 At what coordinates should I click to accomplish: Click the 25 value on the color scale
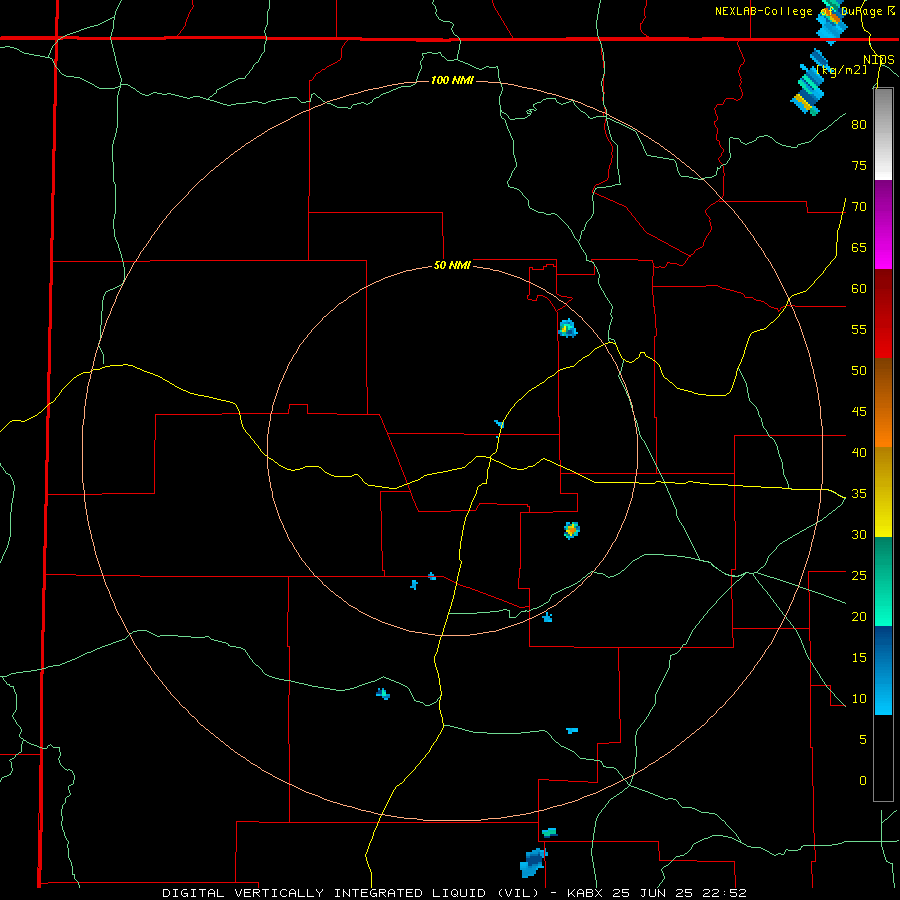pos(859,576)
